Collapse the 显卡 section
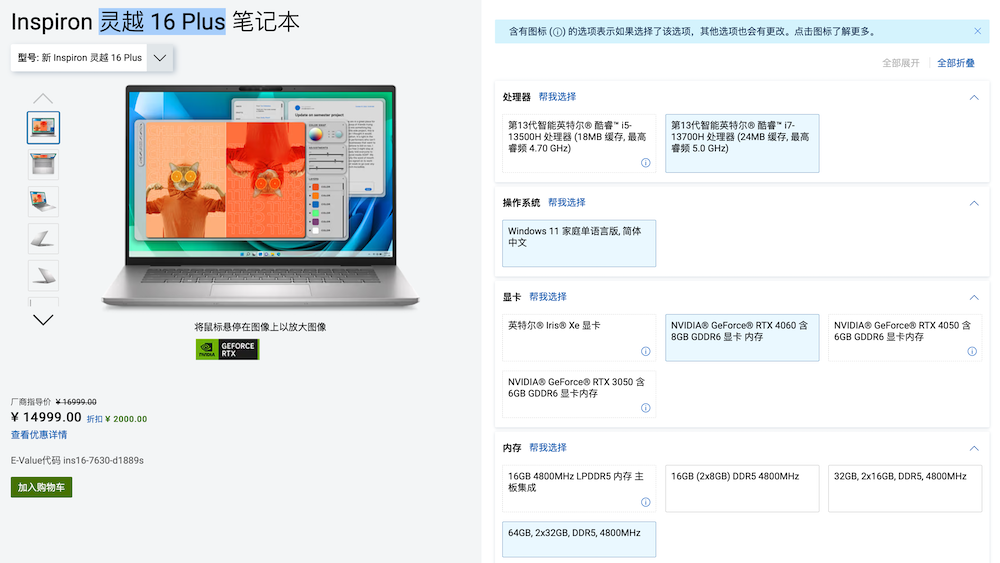Viewport: 1000px width, 563px height. pyautogui.click(x=974, y=297)
